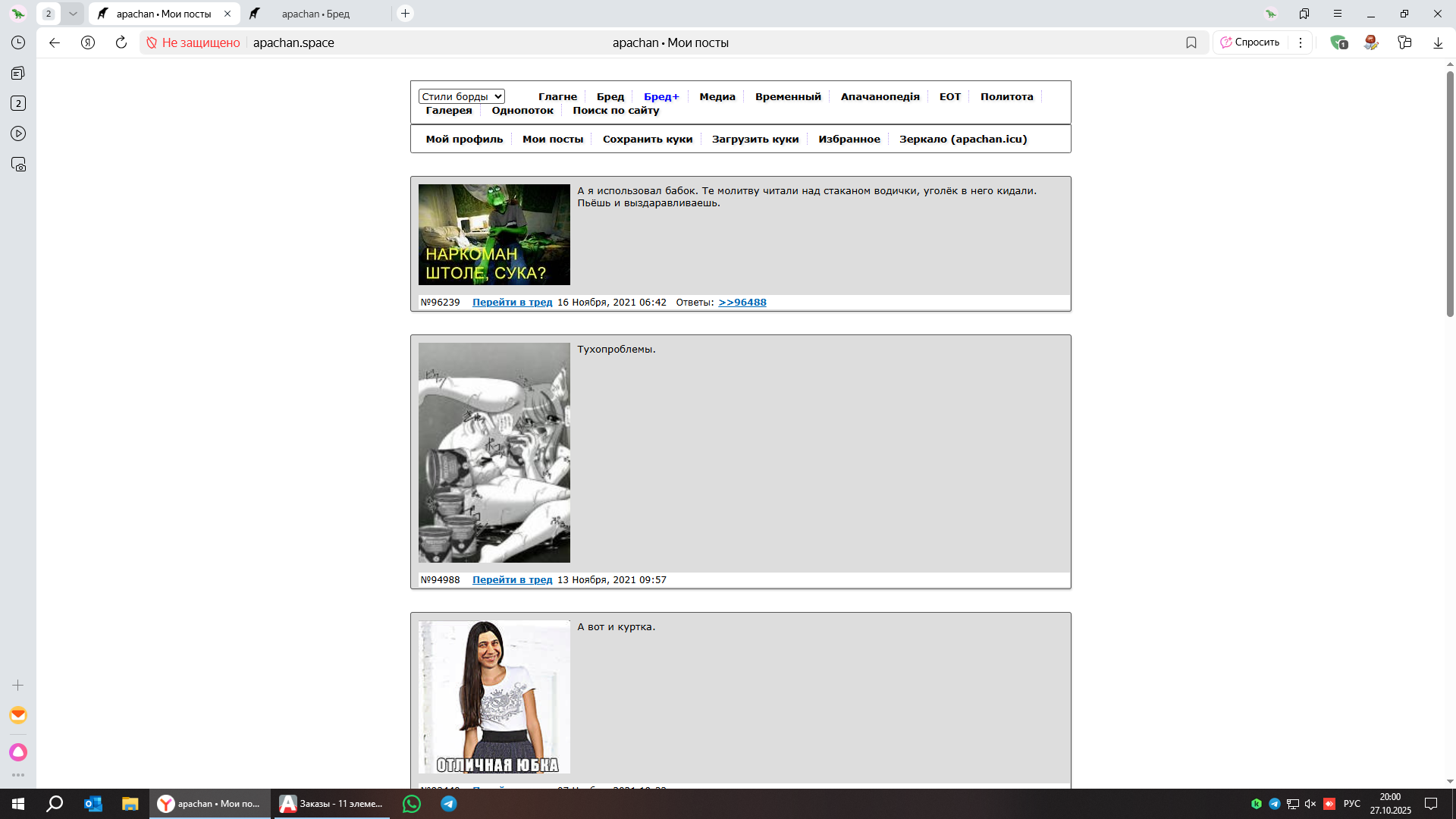Open reply link >>96488

click(x=742, y=302)
